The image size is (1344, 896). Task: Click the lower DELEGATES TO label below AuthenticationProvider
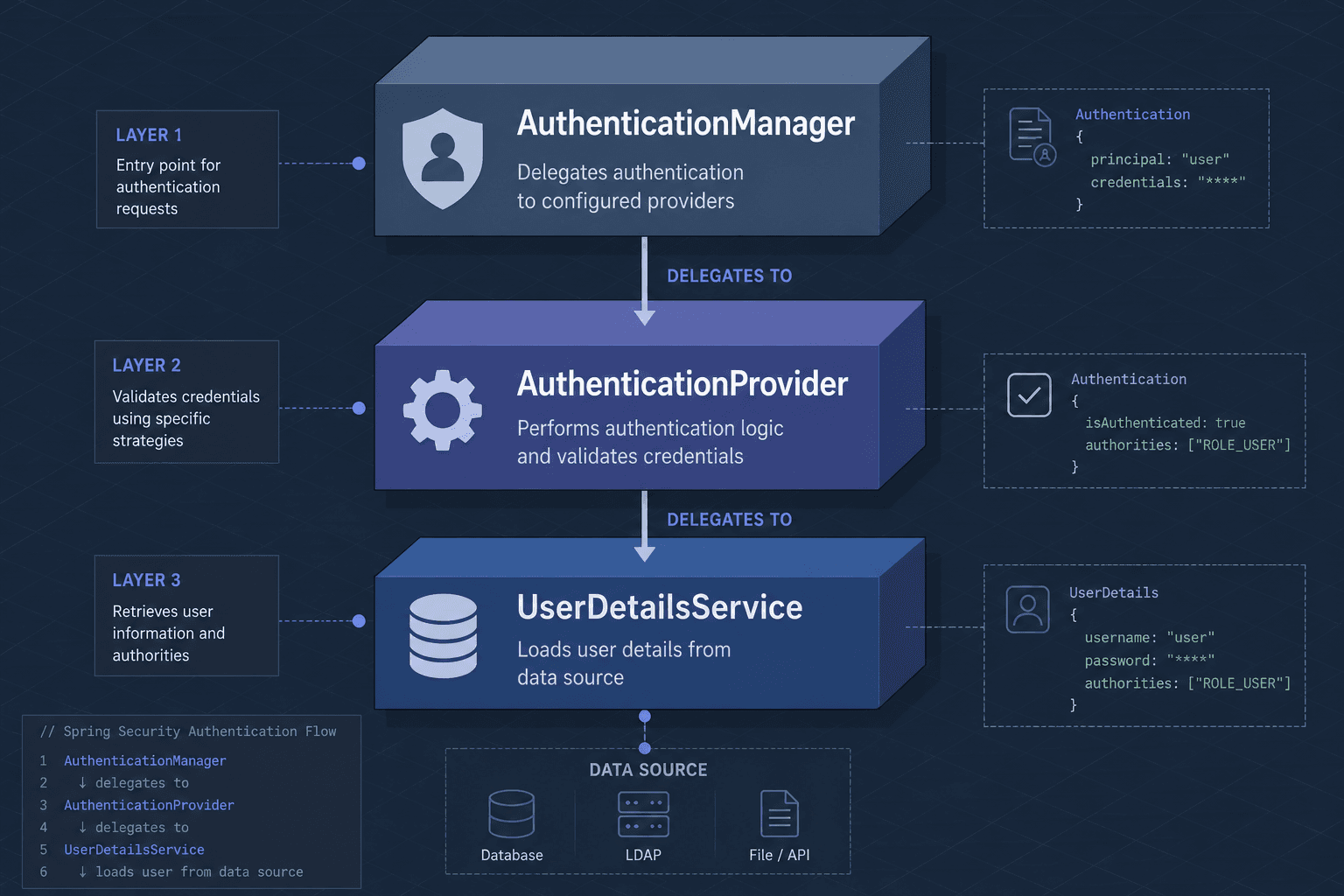tap(730, 520)
